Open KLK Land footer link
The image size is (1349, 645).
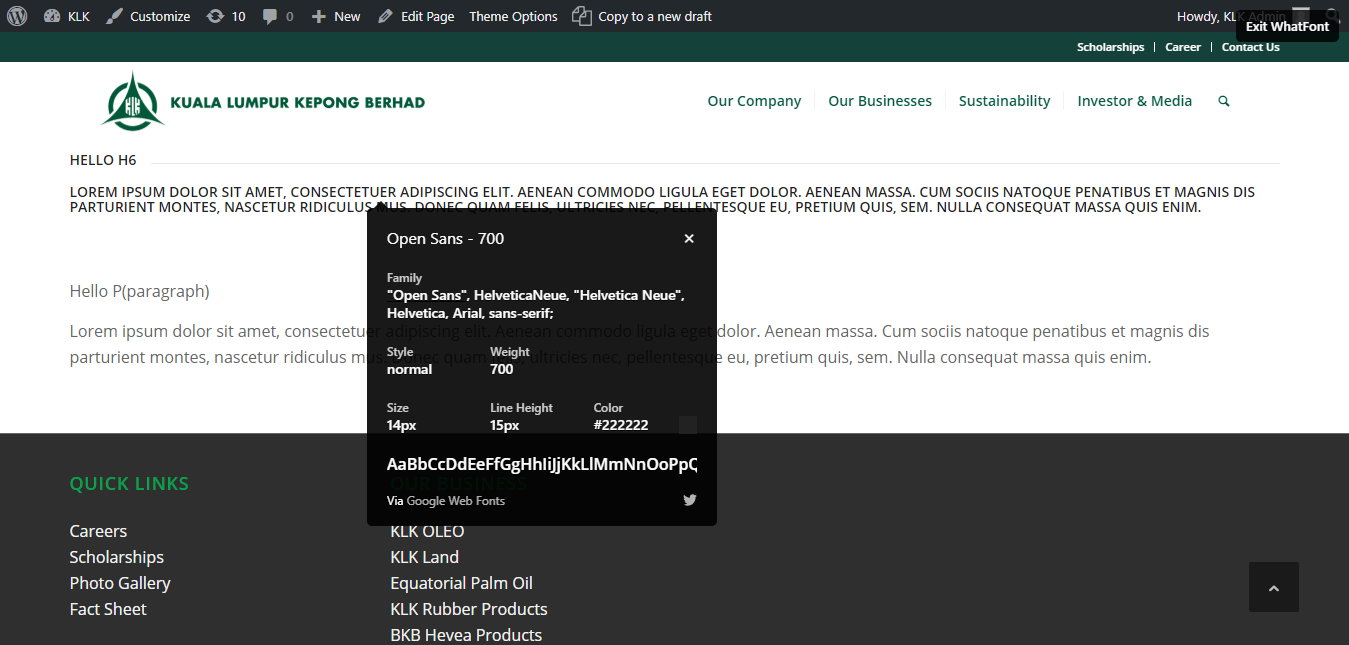click(425, 557)
